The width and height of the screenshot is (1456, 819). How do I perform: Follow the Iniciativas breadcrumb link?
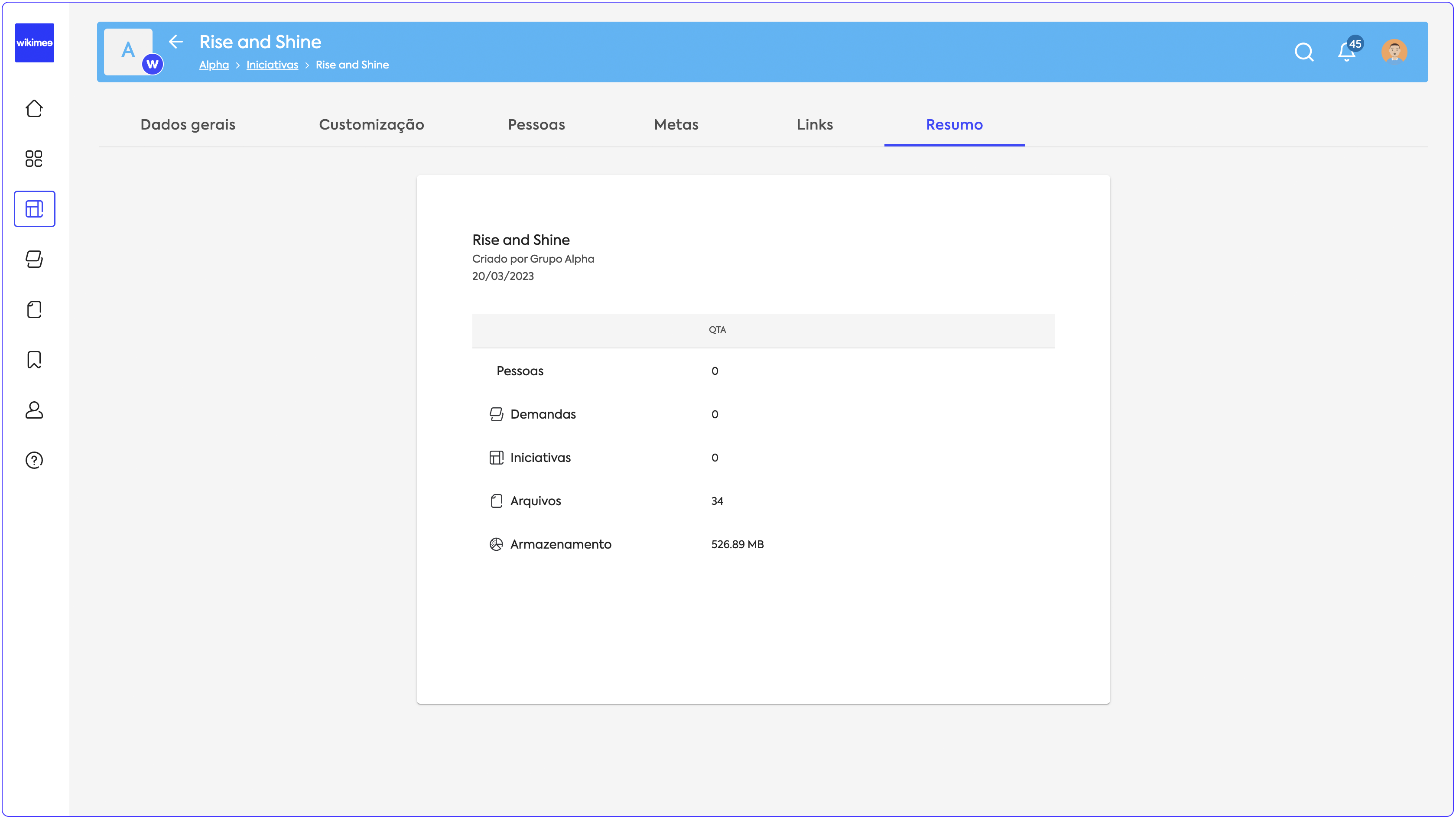tap(272, 65)
